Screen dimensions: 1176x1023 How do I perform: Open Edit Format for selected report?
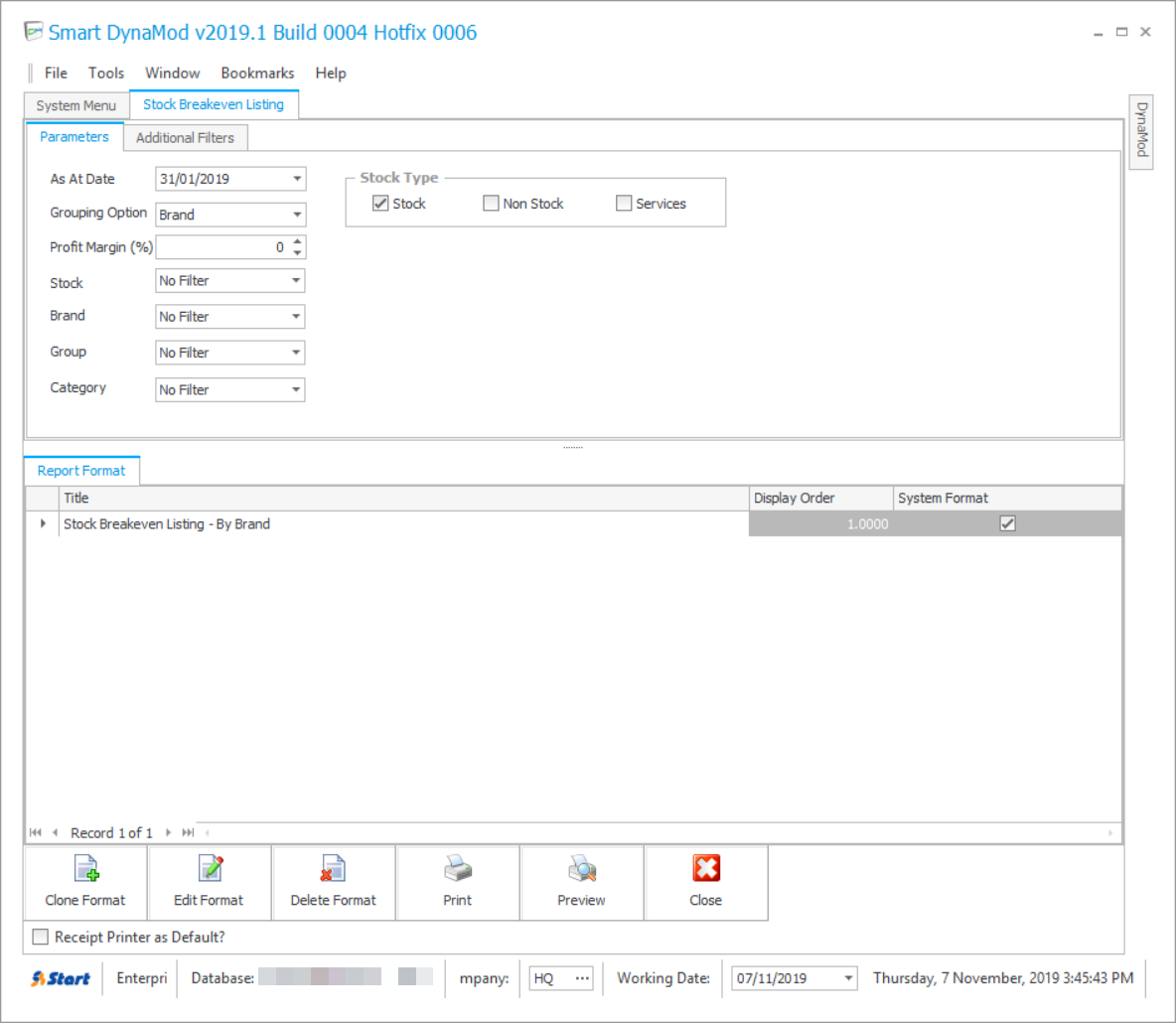(210, 883)
